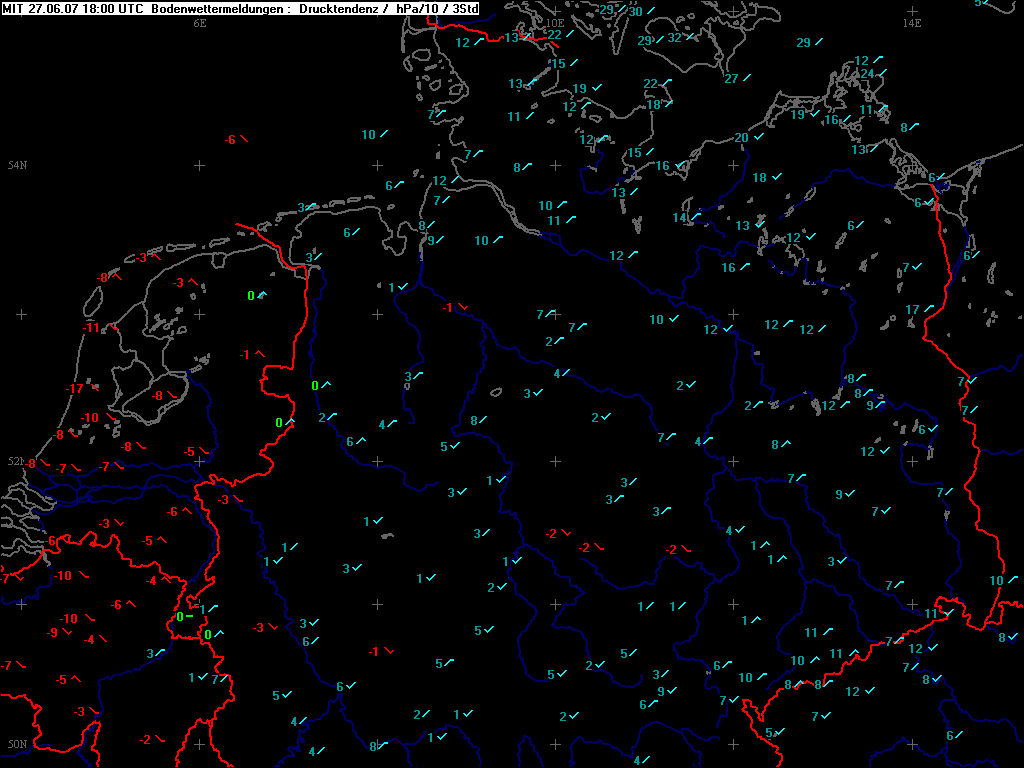Select the -11 station marker in Netherlands
Screen dimensions: 1024x768
pyautogui.click(x=92, y=328)
